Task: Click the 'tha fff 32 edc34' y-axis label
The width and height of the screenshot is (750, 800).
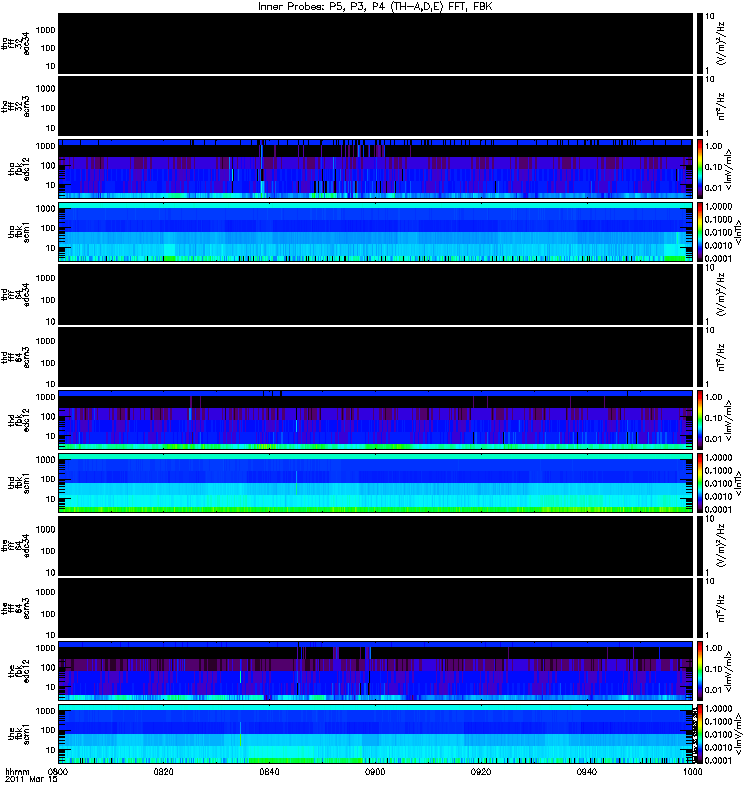Action: (16, 43)
